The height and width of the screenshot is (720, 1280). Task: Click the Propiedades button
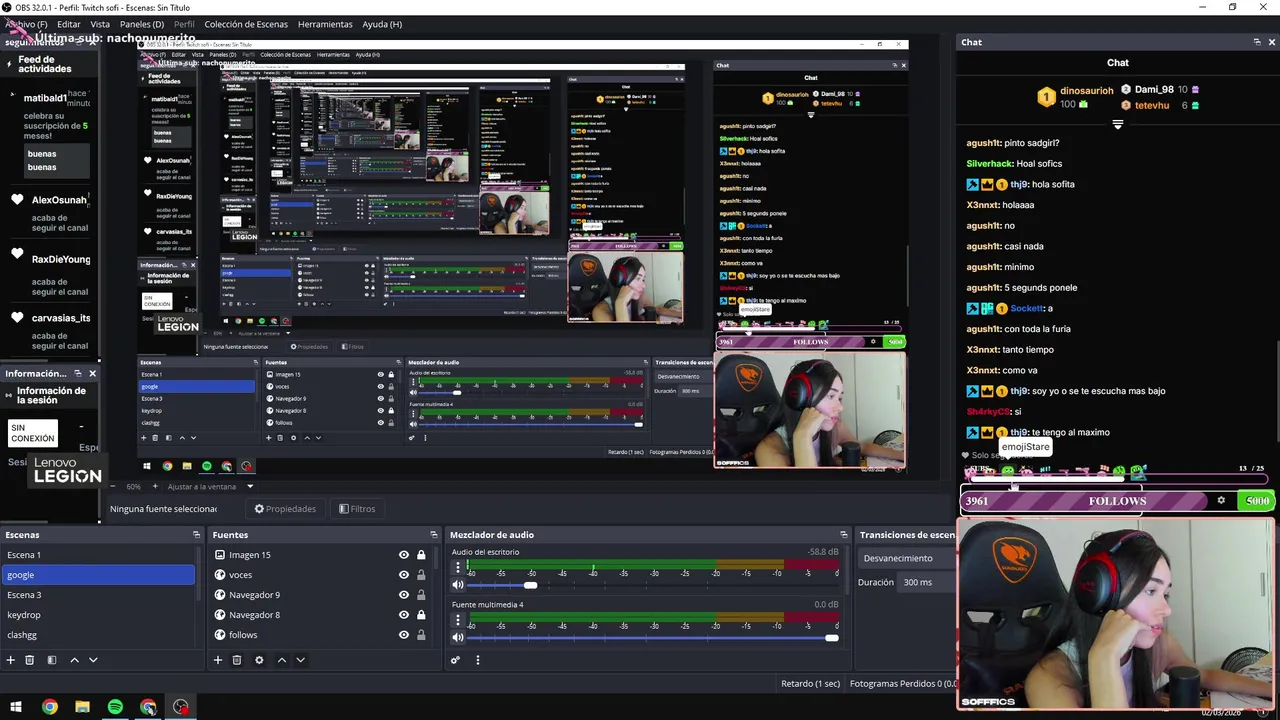(285, 509)
